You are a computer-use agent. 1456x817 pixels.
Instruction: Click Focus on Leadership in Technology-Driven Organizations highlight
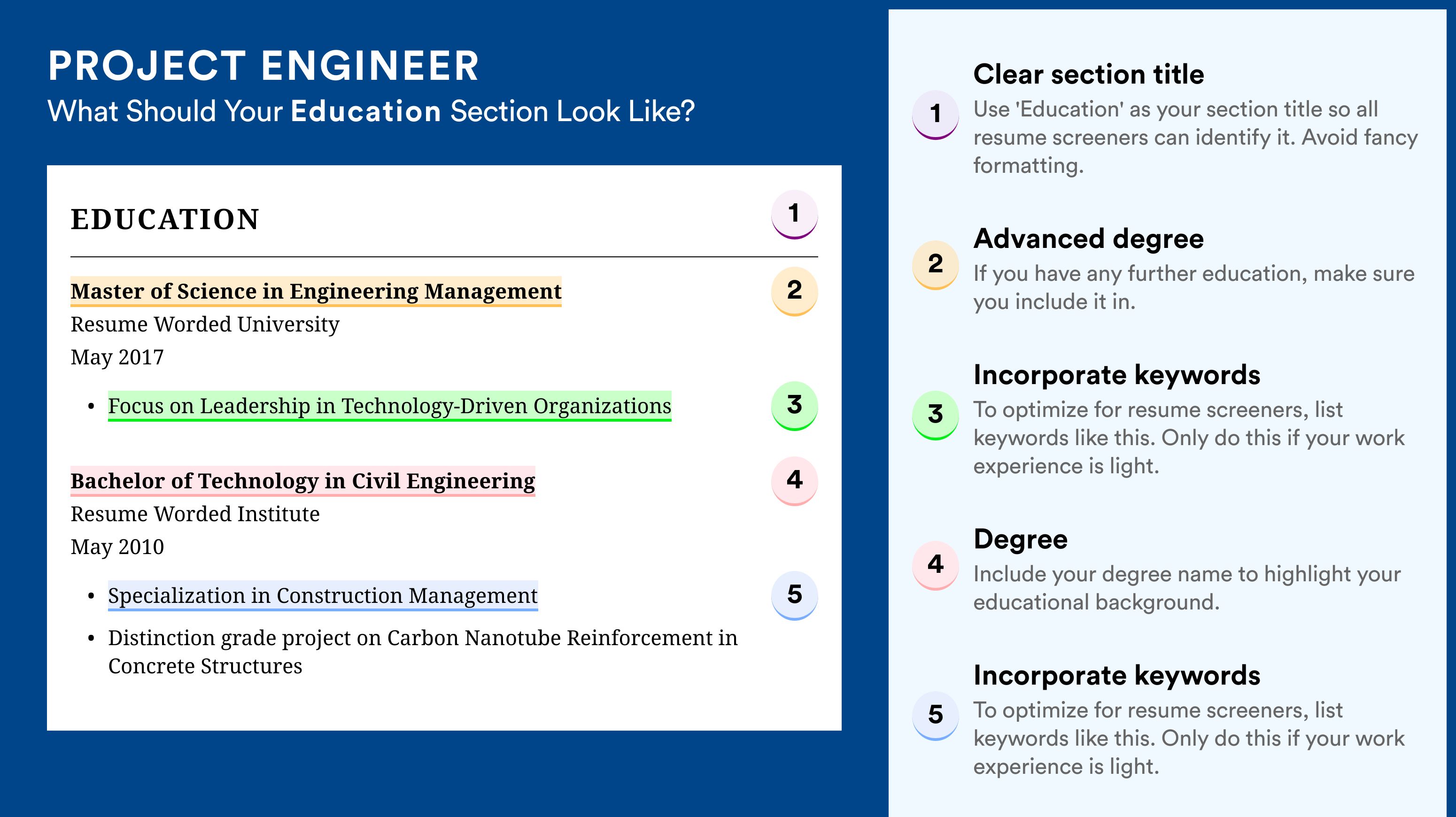(x=389, y=406)
